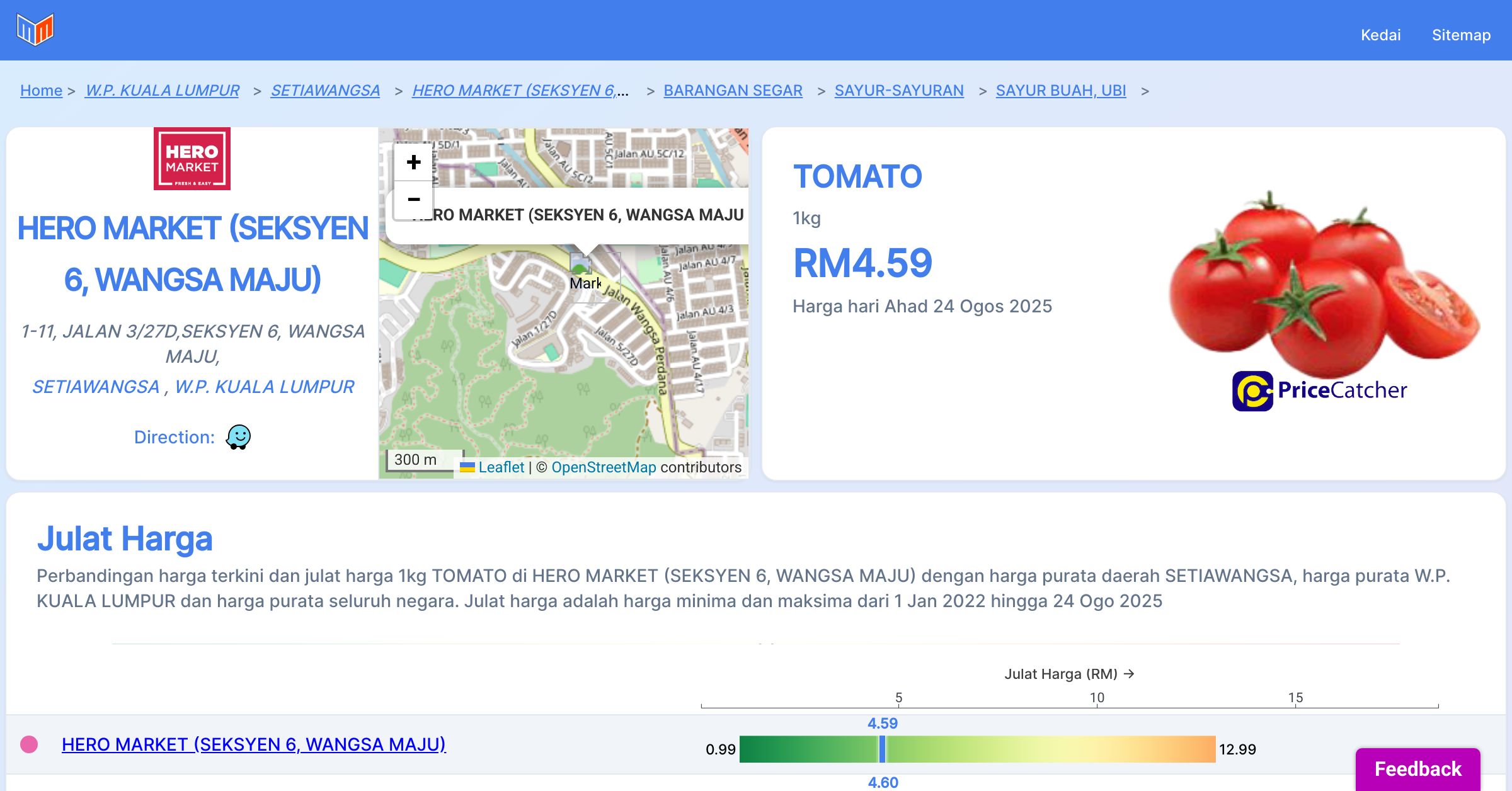This screenshot has height=791, width=1512.
Task: Open the Feedback button
Action: tap(1417, 769)
